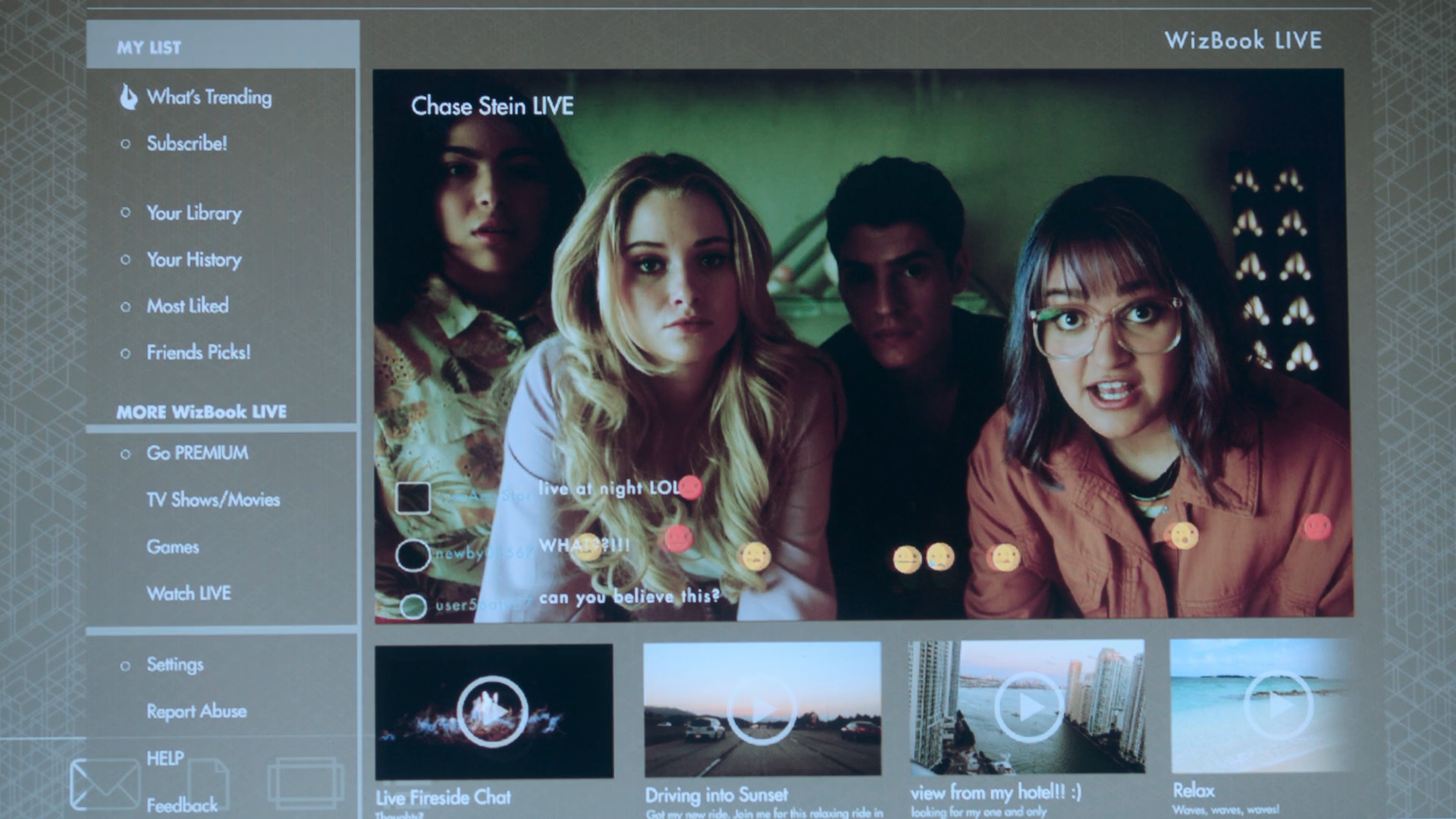
Task: Play the Live Fireside Chat video
Action: (493, 711)
